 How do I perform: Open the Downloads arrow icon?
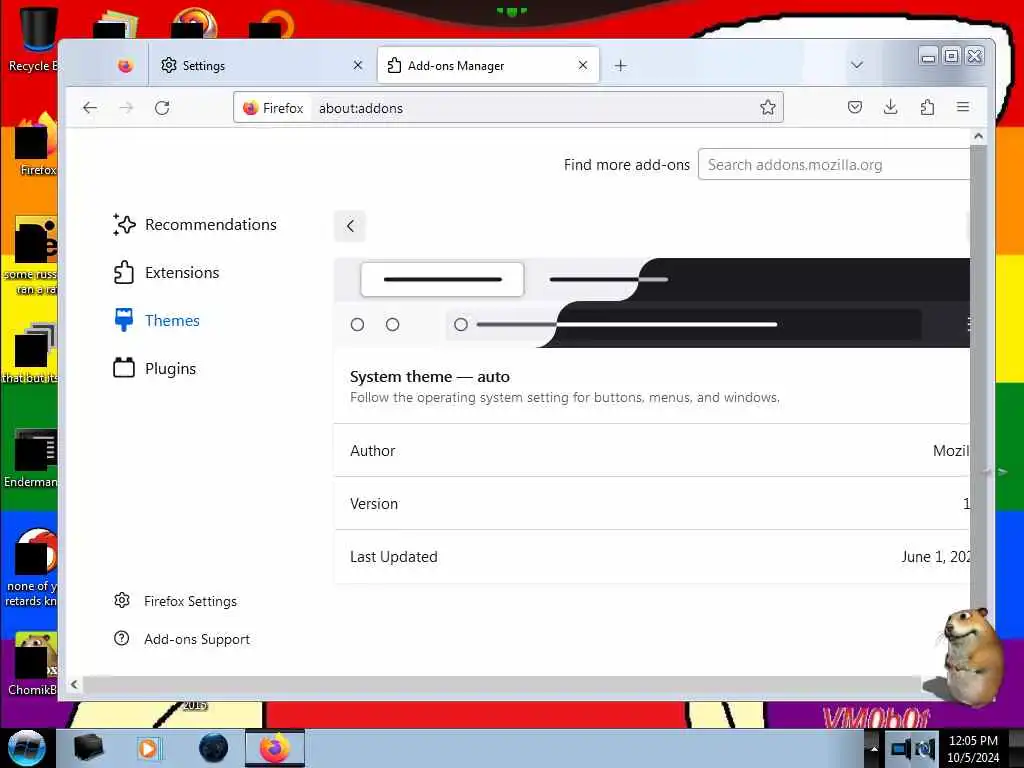pos(891,107)
